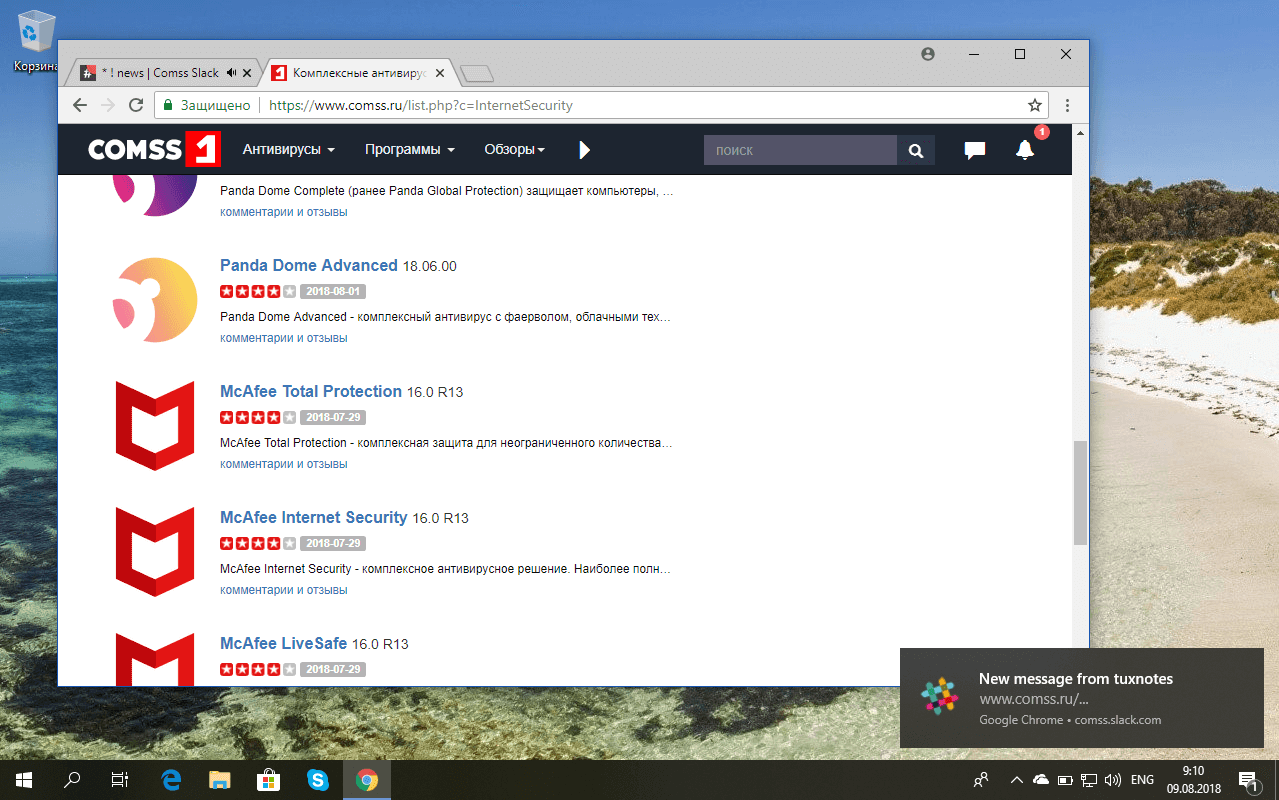Viewport: 1279px width, 800px height.
Task: Select the Комплексные антивирусы tab
Action: 358,73
